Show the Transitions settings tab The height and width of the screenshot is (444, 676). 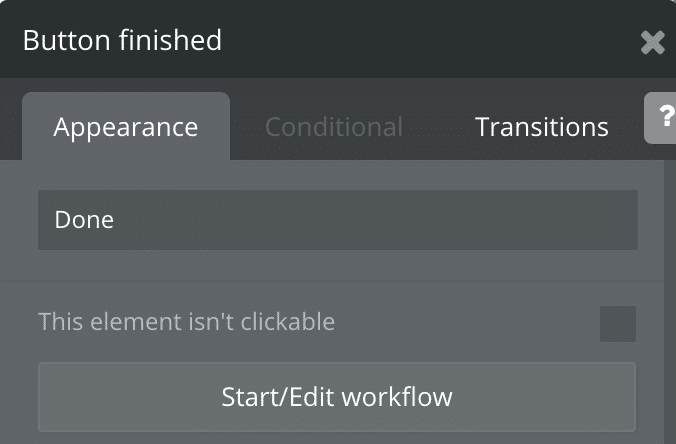point(541,128)
